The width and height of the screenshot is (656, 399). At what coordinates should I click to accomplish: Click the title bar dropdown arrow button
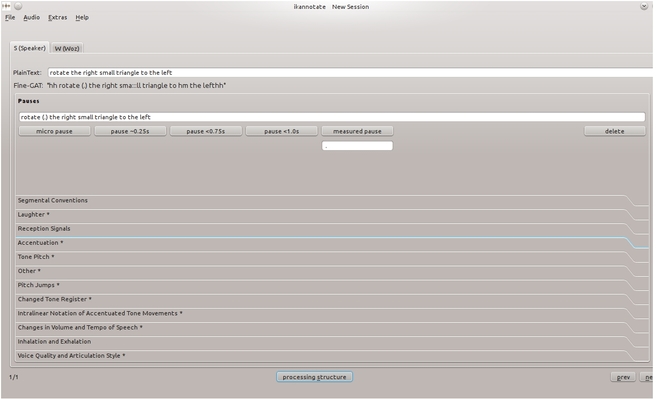(644, 6)
